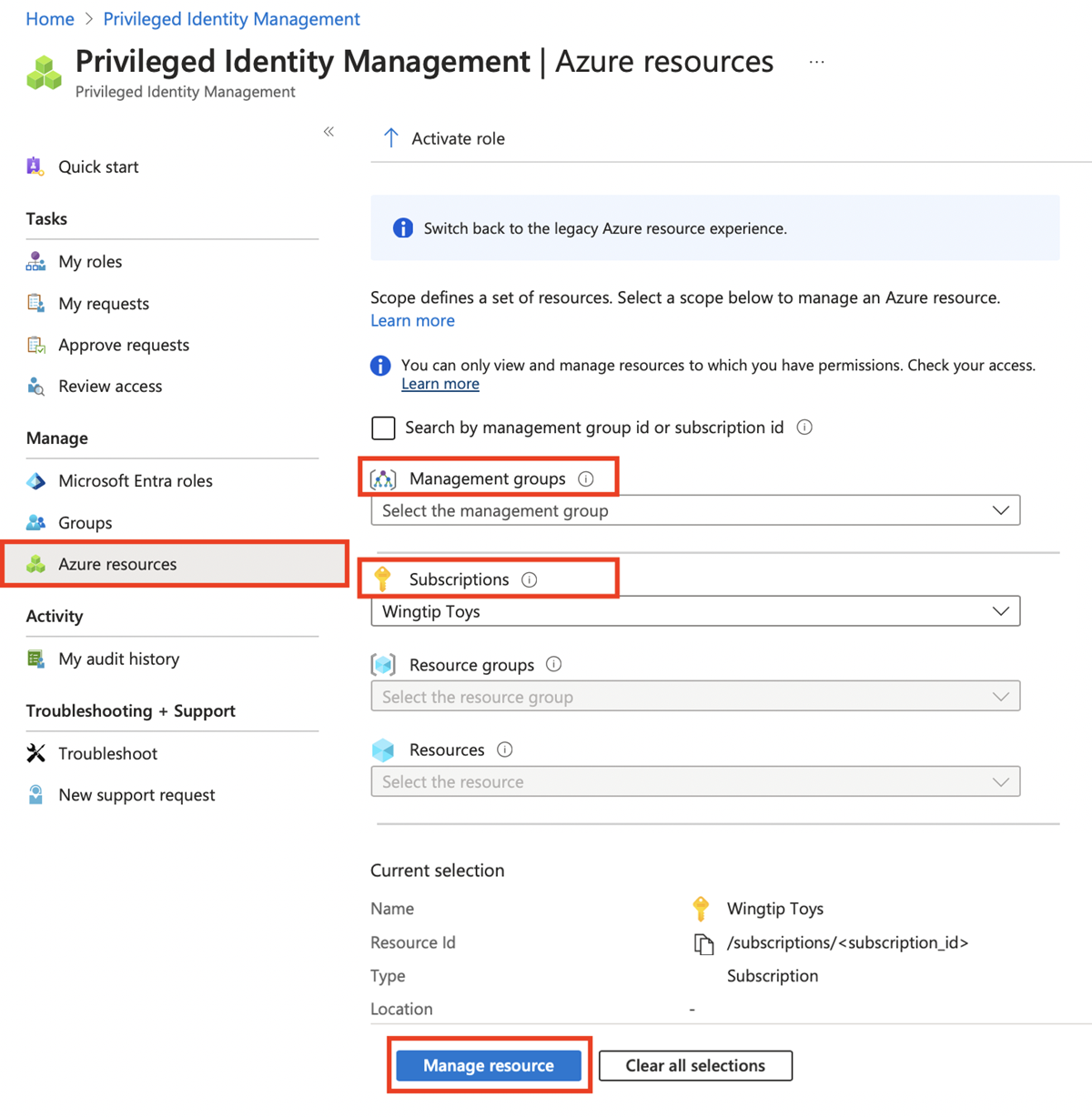1092x1117 pixels.
Task: Click the My roles icon
Action: [x=35, y=262]
